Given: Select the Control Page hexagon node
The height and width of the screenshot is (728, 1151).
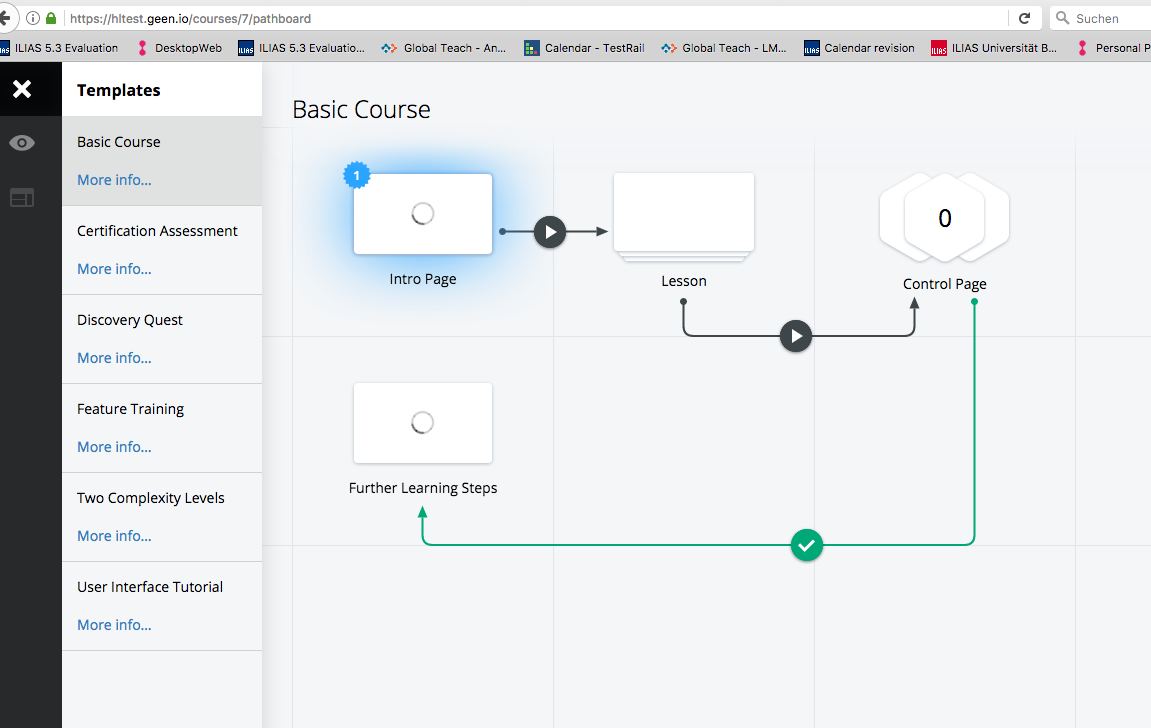Looking at the screenshot, I should (x=944, y=218).
